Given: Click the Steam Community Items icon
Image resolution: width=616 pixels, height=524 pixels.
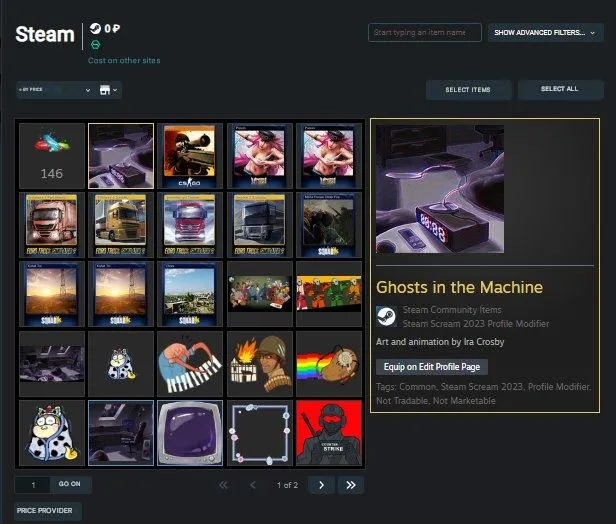Looking at the screenshot, I should pos(386,316).
